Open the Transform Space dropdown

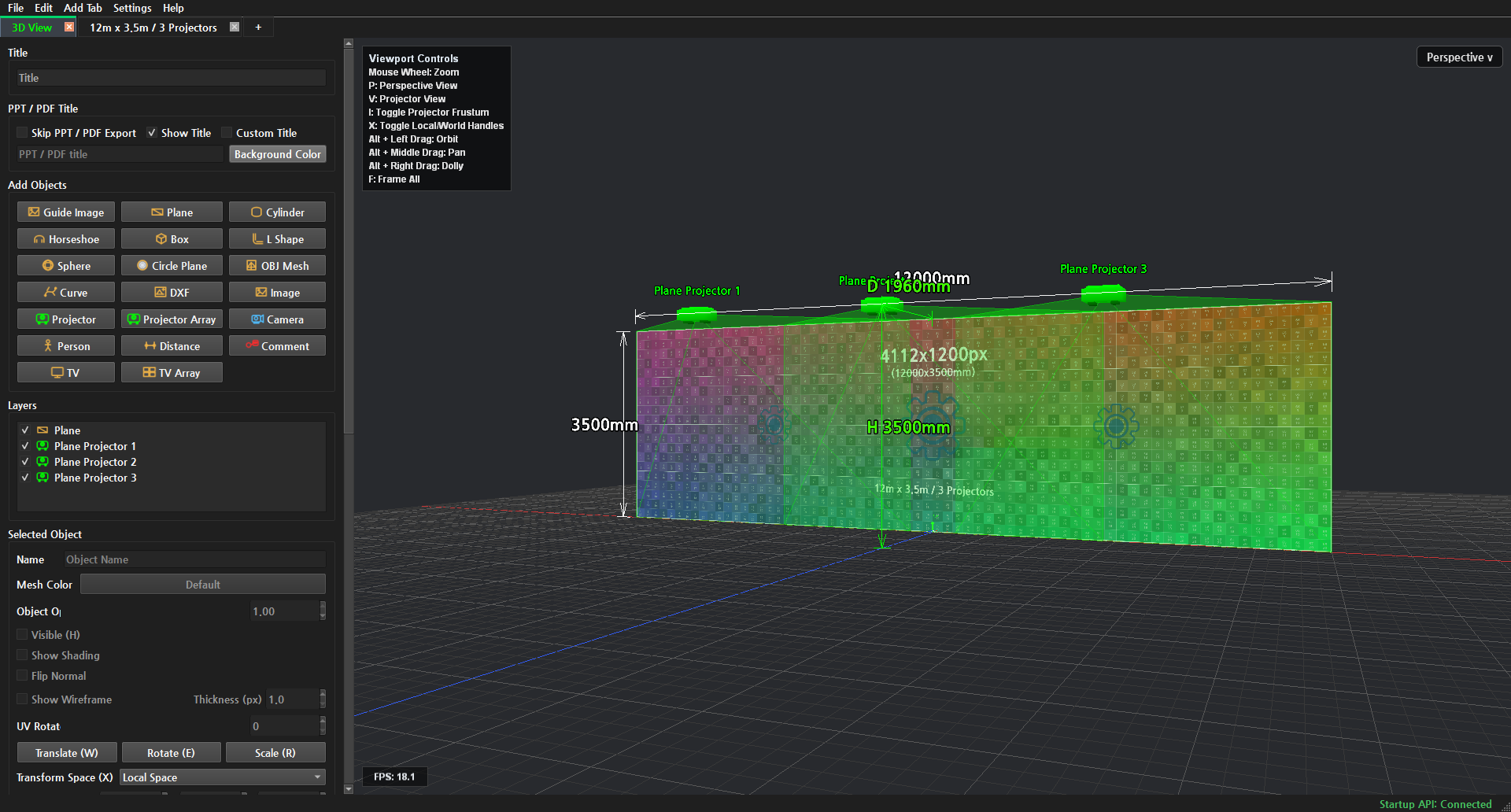(x=223, y=777)
